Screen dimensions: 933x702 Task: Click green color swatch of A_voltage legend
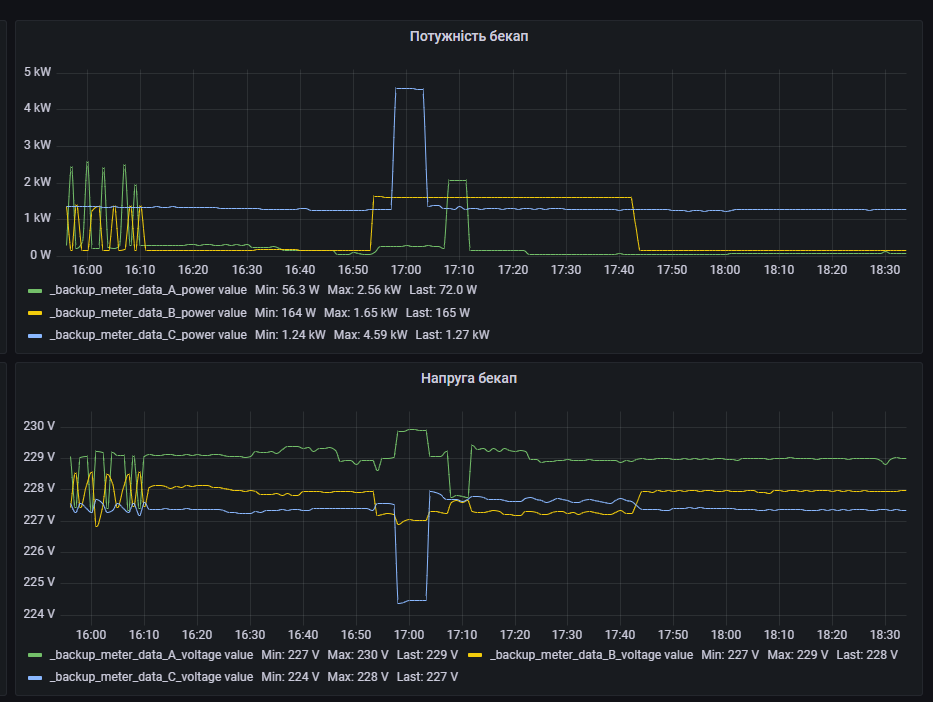click(x=35, y=656)
